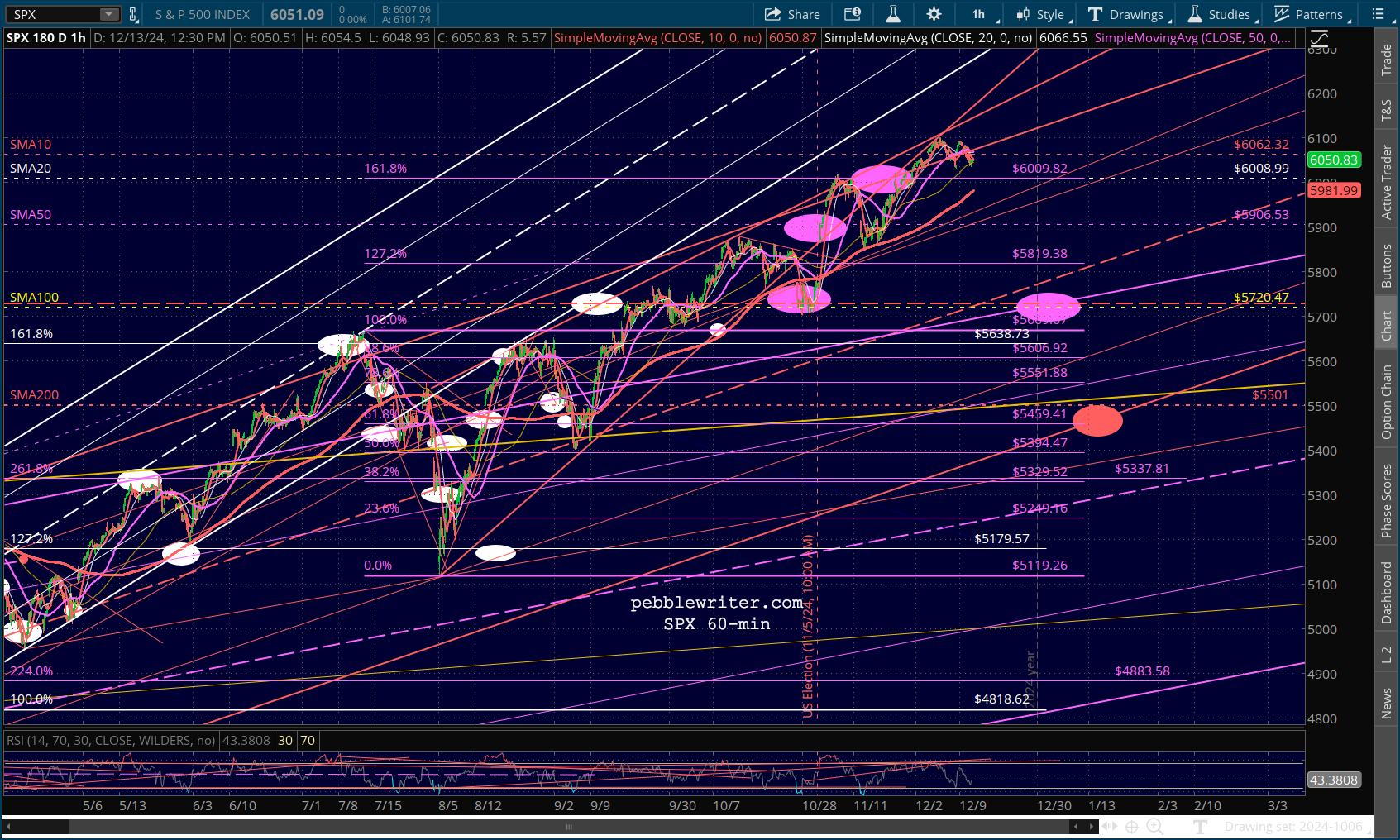Click the SPX 180 D 1h chart title
Screen dimensions: 1400x840
pyautogui.click(x=46, y=38)
